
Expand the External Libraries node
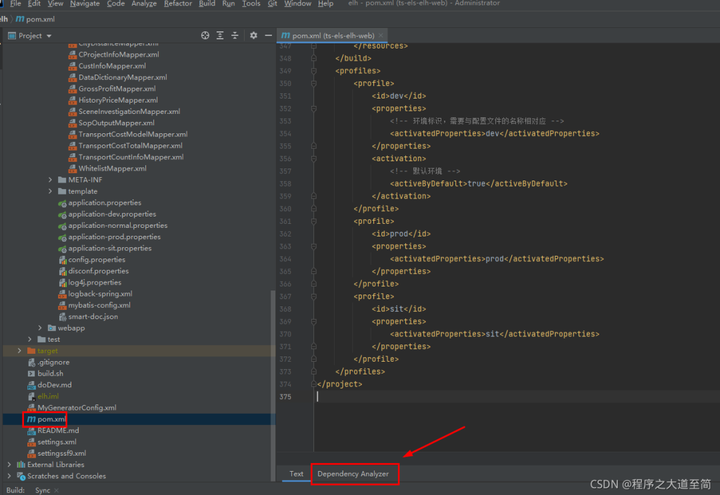(x=10, y=465)
